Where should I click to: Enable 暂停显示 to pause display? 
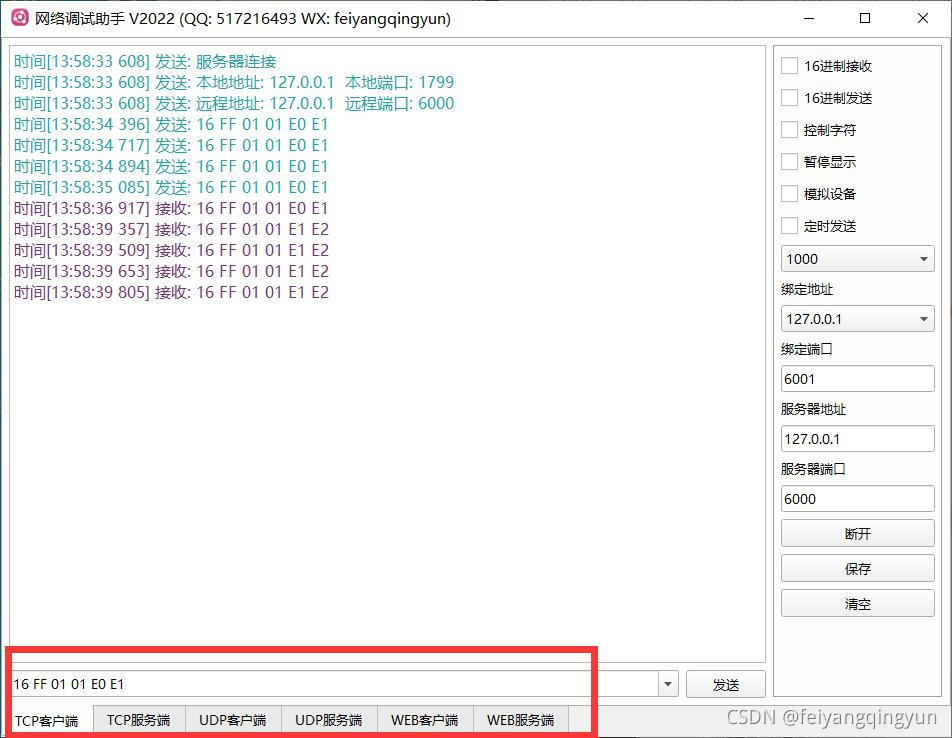tap(789, 162)
